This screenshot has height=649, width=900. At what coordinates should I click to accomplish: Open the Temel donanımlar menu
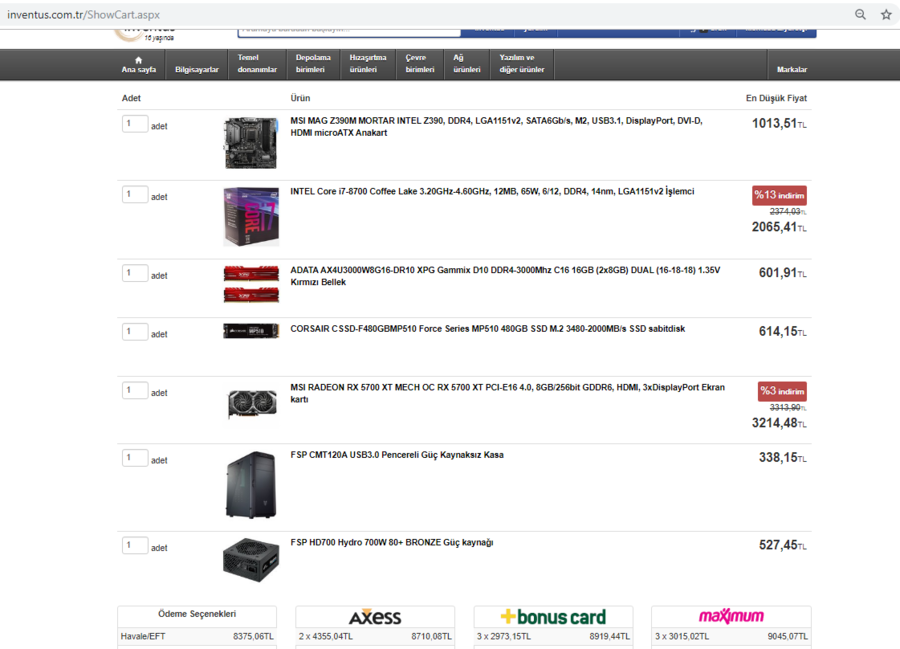tap(257, 64)
